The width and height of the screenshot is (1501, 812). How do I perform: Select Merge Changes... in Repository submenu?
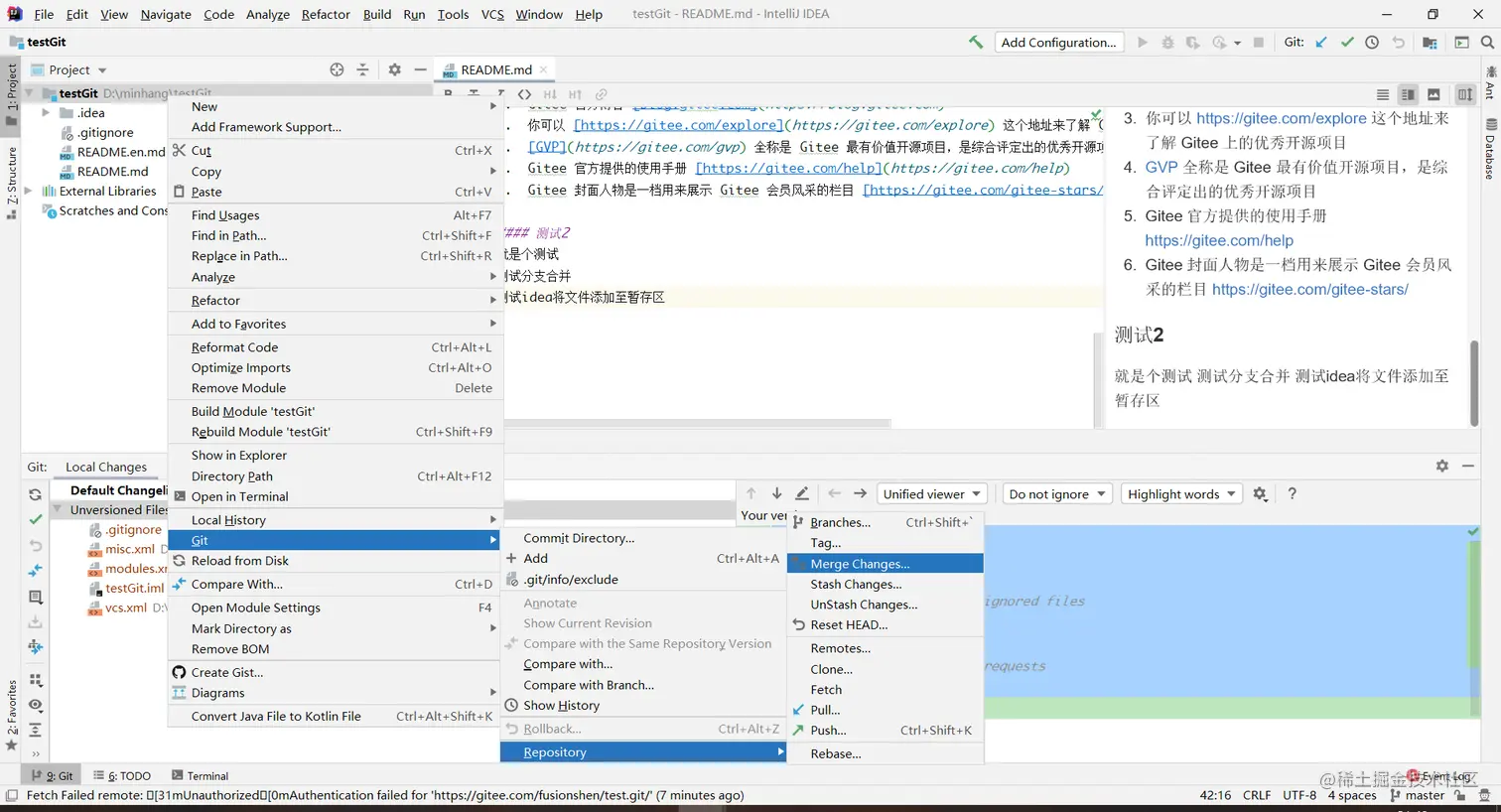(x=885, y=563)
